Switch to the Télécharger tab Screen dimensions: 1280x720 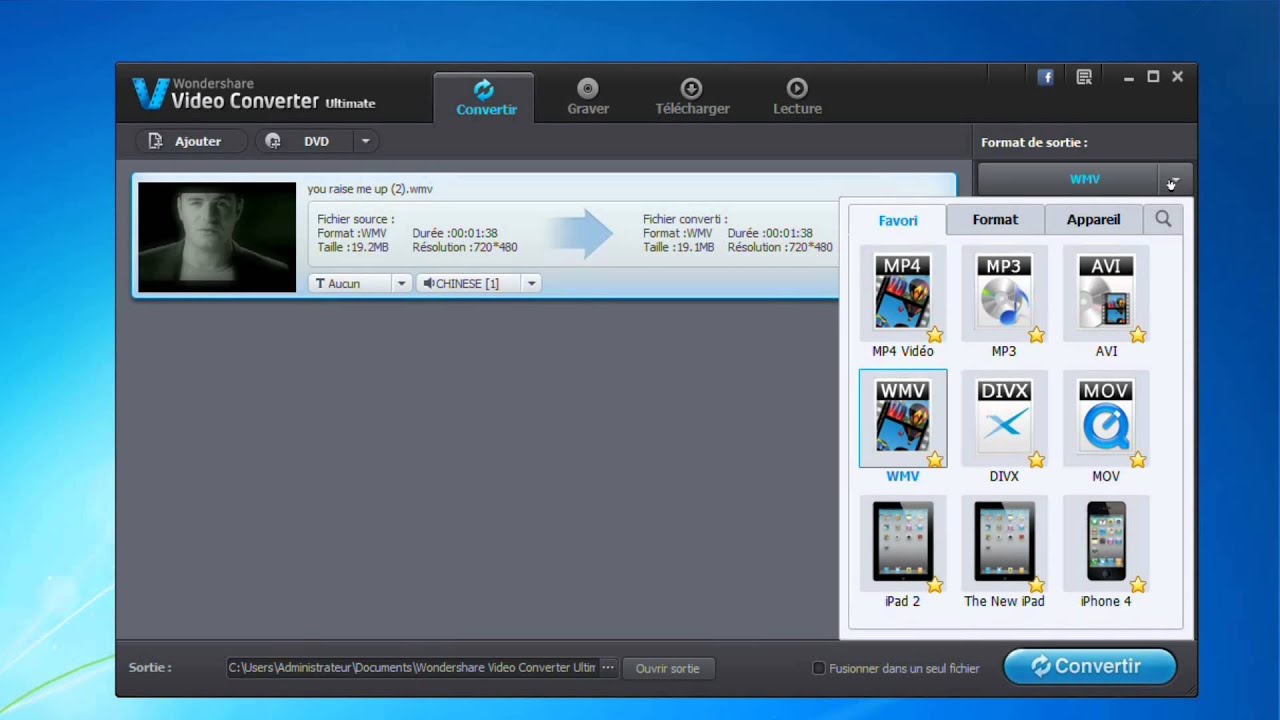point(692,98)
